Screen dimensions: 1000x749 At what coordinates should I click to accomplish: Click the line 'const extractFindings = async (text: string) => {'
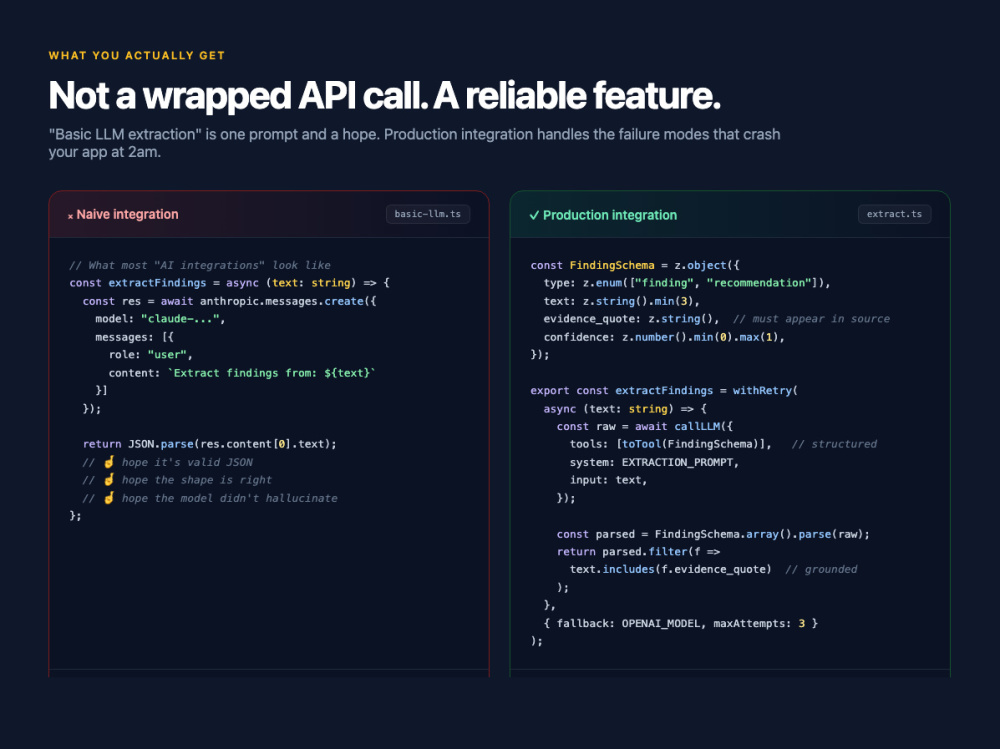coord(230,283)
